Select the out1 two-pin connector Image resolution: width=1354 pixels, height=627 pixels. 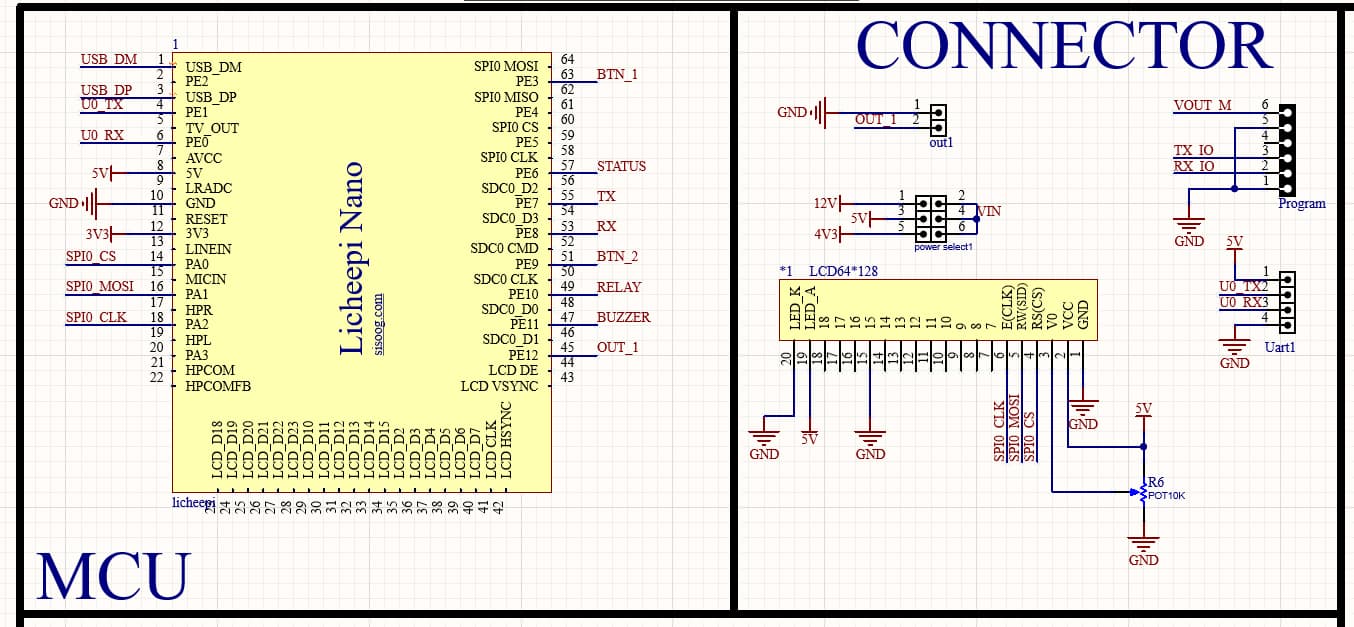coord(938,120)
